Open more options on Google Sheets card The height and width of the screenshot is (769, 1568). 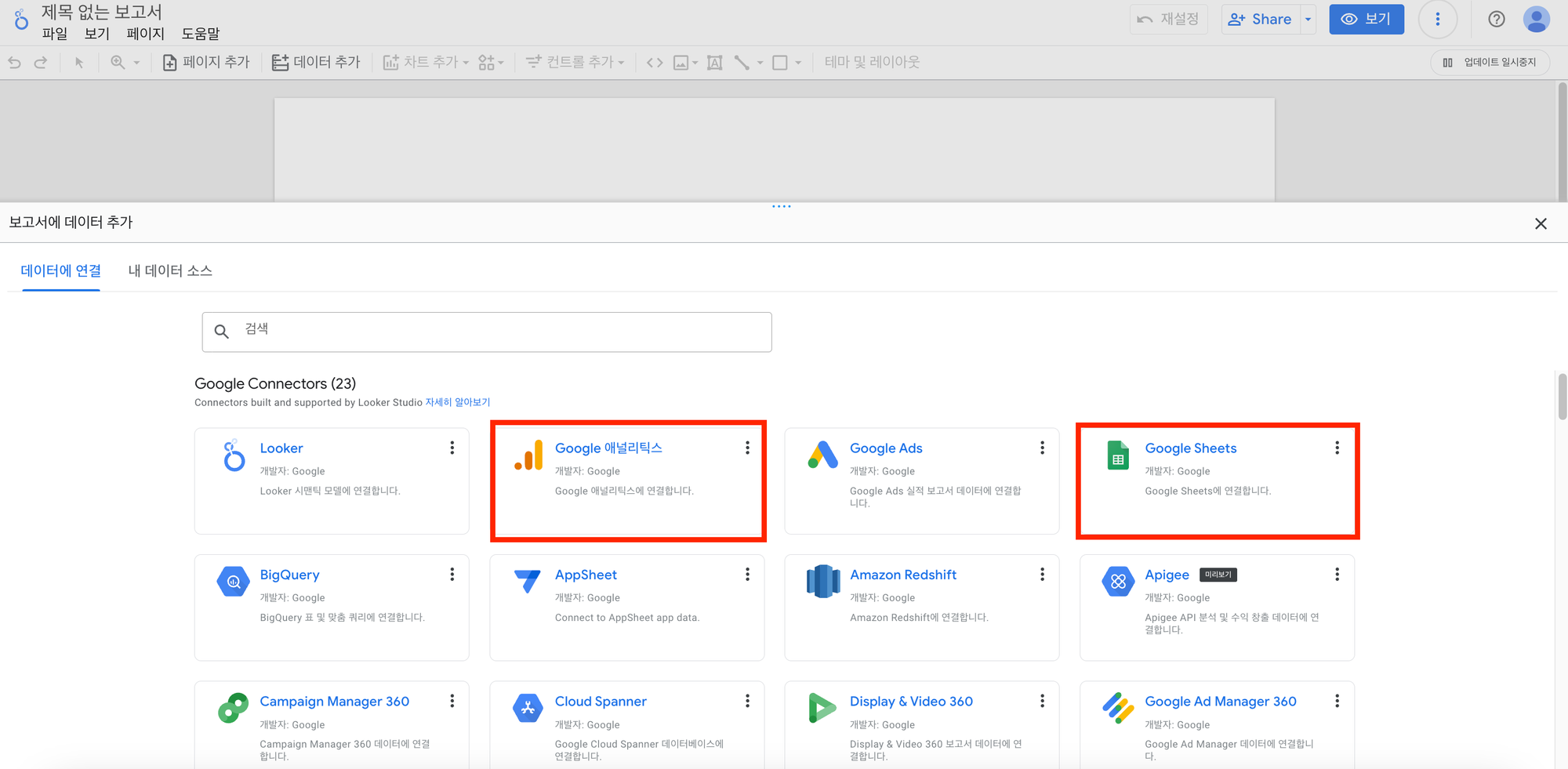pyautogui.click(x=1337, y=448)
